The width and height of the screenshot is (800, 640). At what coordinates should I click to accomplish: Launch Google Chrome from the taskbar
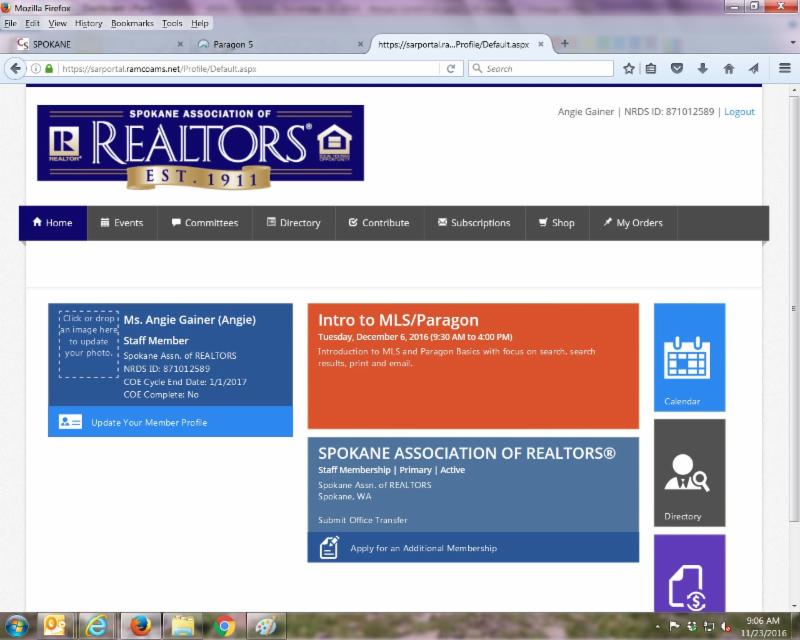pos(224,626)
